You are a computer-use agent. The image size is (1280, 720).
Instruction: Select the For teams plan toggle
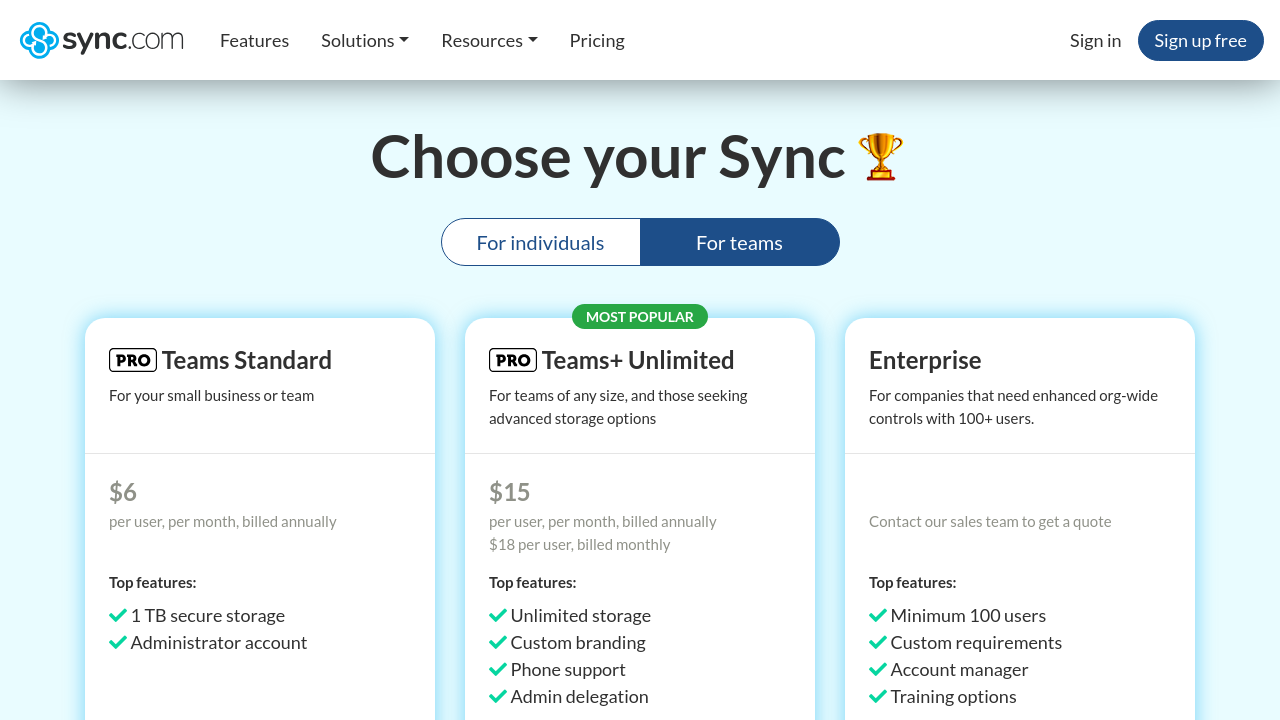click(x=739, y=243)
